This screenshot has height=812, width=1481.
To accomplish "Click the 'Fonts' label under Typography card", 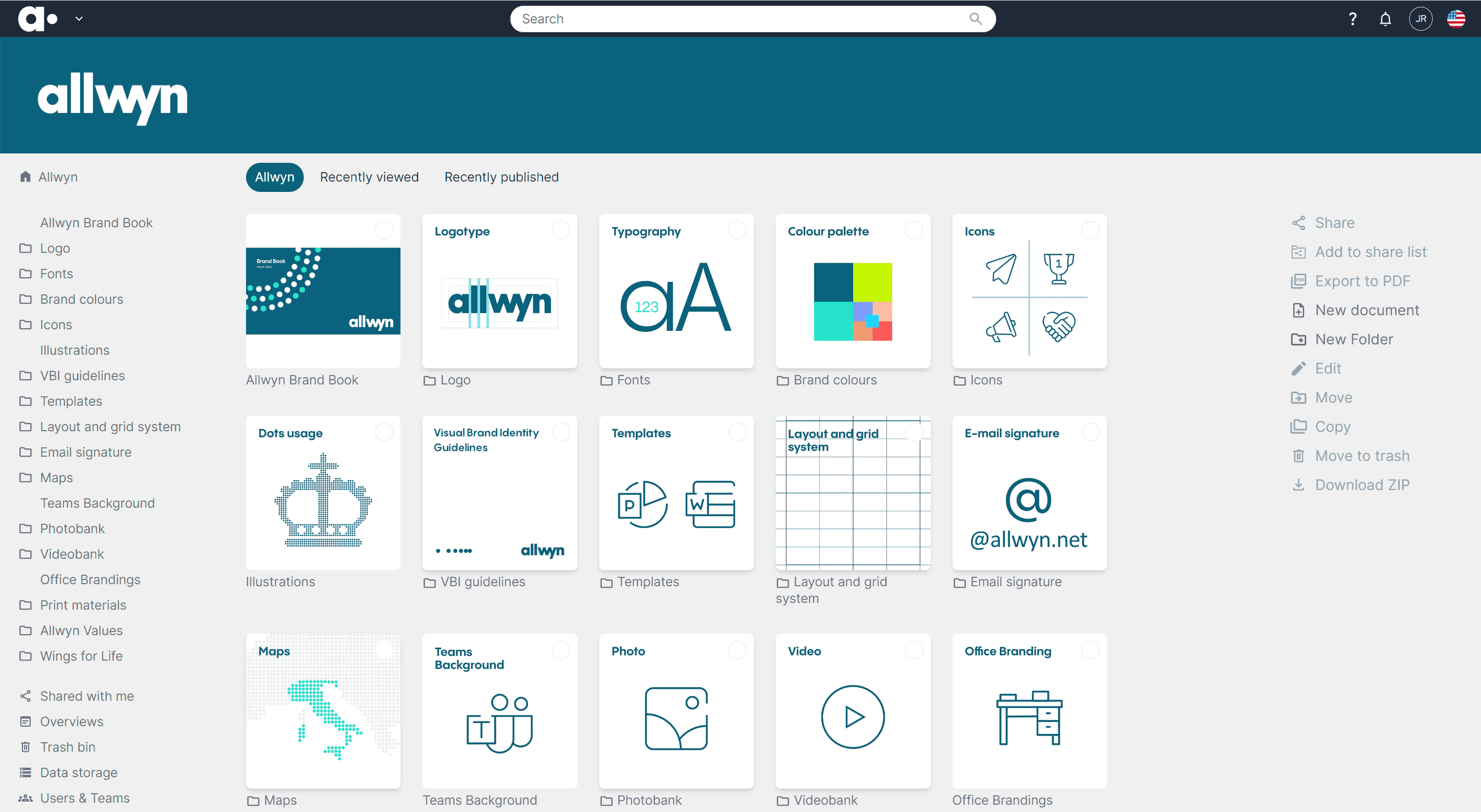I will click(633, 380).
